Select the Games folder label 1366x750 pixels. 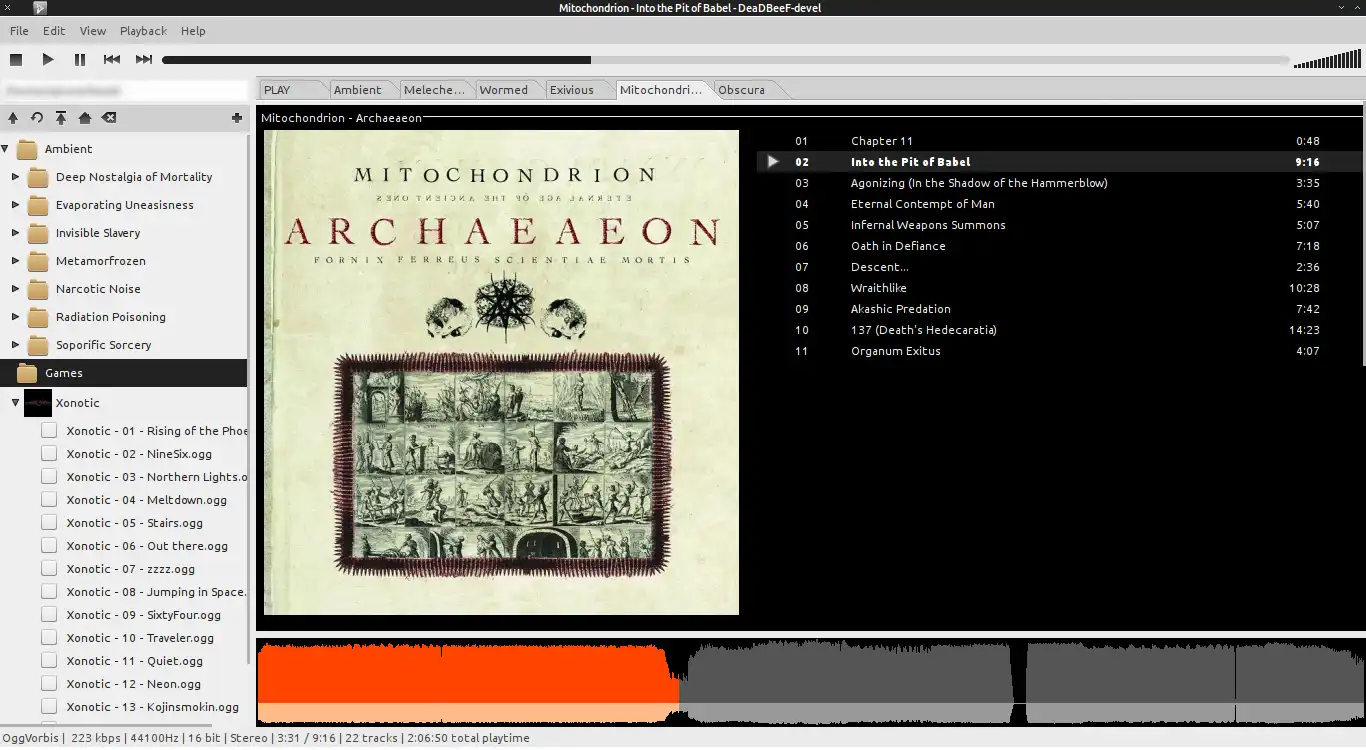(x=64, y=373)
